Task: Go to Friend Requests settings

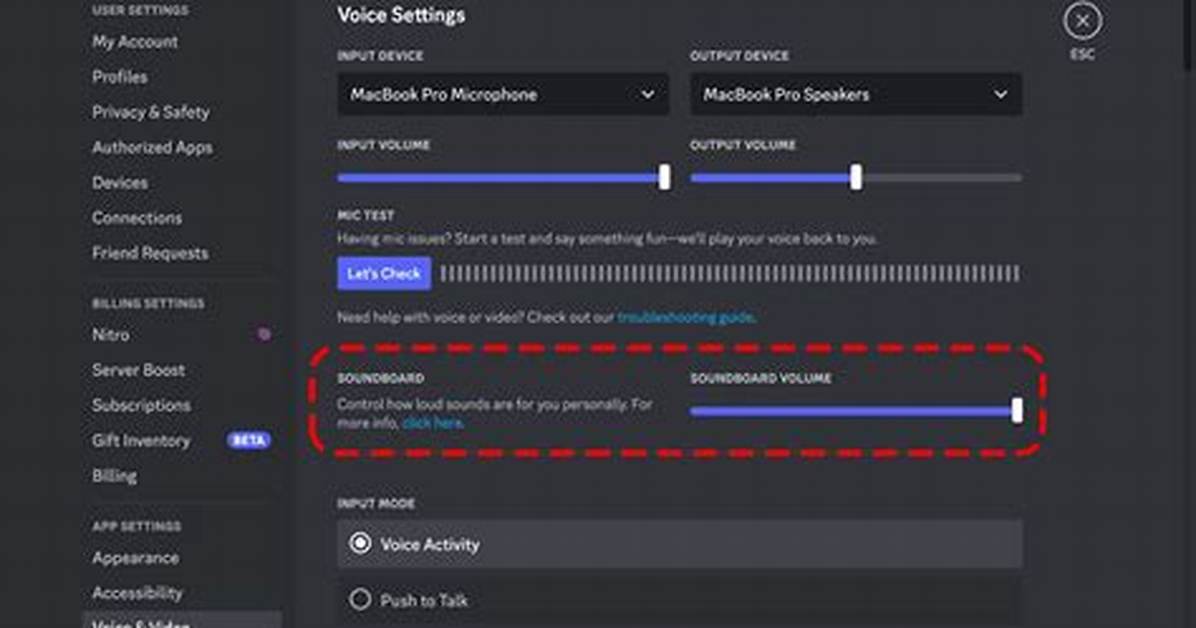Action: [x=150, y=253]
